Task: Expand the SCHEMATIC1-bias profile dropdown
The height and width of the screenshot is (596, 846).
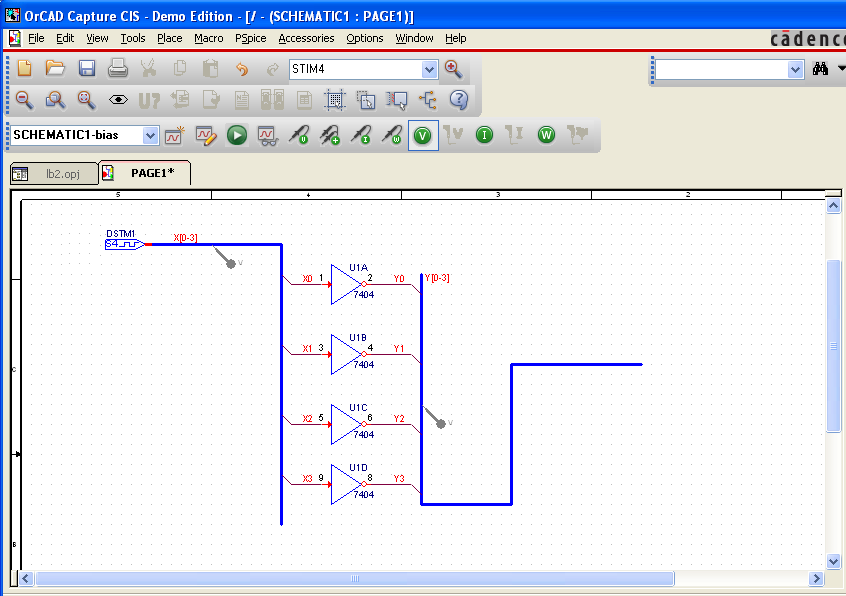Action: [x=151, y=135]
